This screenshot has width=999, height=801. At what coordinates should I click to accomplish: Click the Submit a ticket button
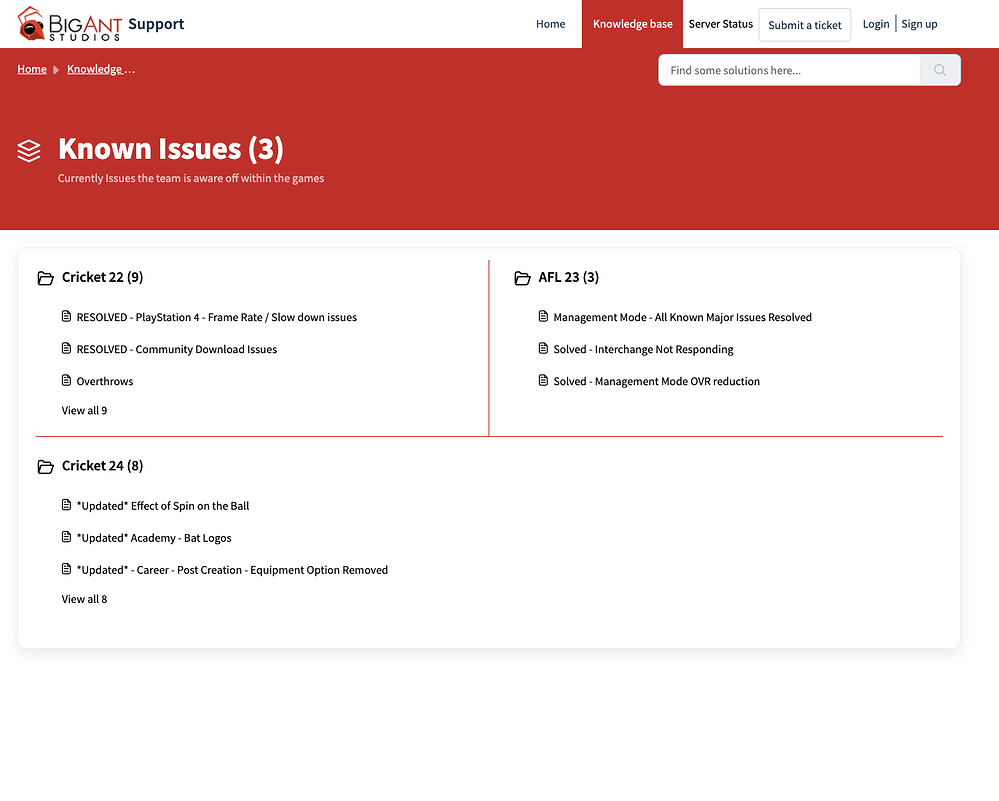click(804, 25)
